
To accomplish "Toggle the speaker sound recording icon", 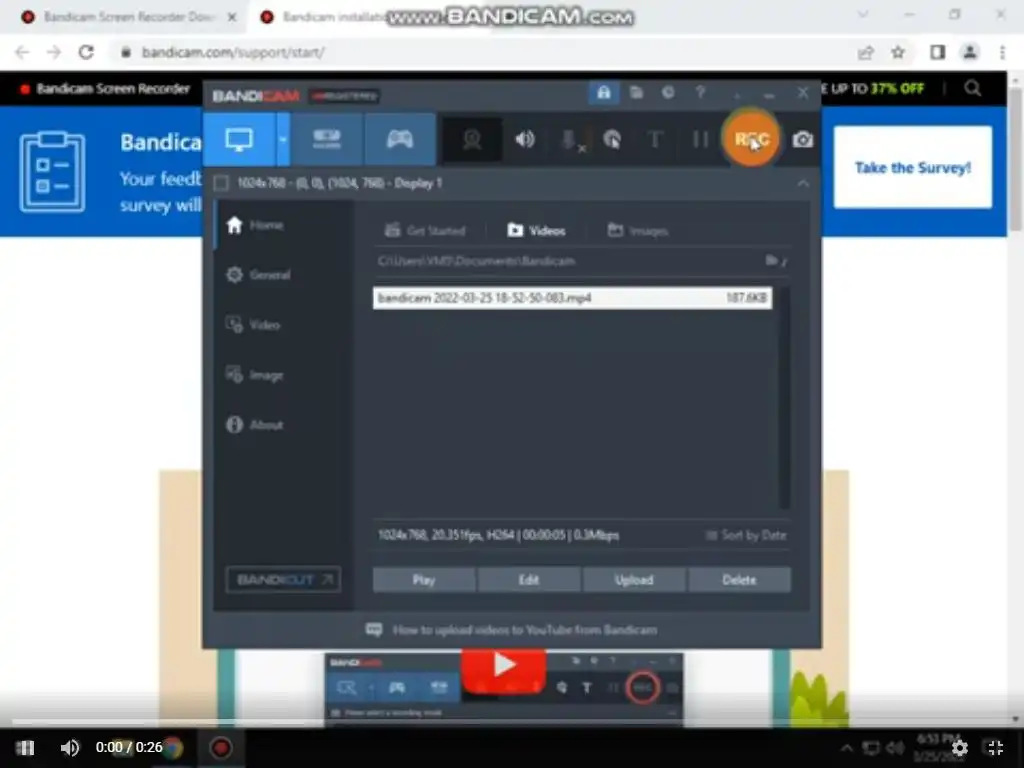I will coord(524,139).
